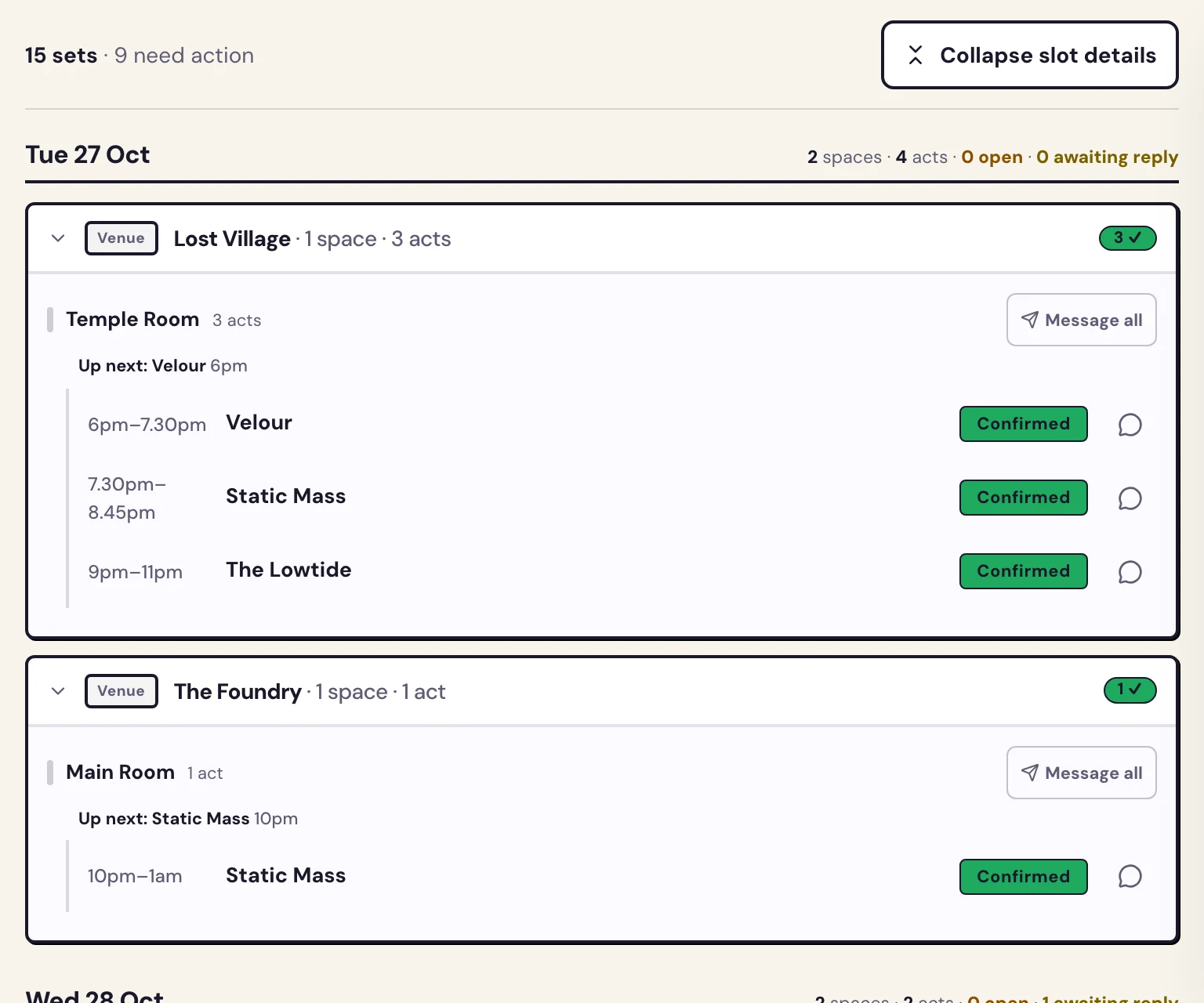1204x1003 pixels.
Task: Click Confirmed status for Static Mass 10pm
Action: pyautogui.click(x=1023, y=877)
